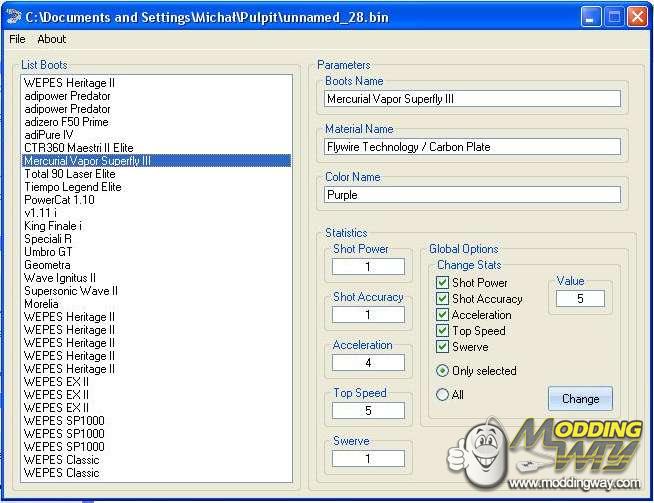Image resolution: width=654 pixels, height=503 pixels.
Task: Choose the All radio option
Action: [x=443, y=395]
